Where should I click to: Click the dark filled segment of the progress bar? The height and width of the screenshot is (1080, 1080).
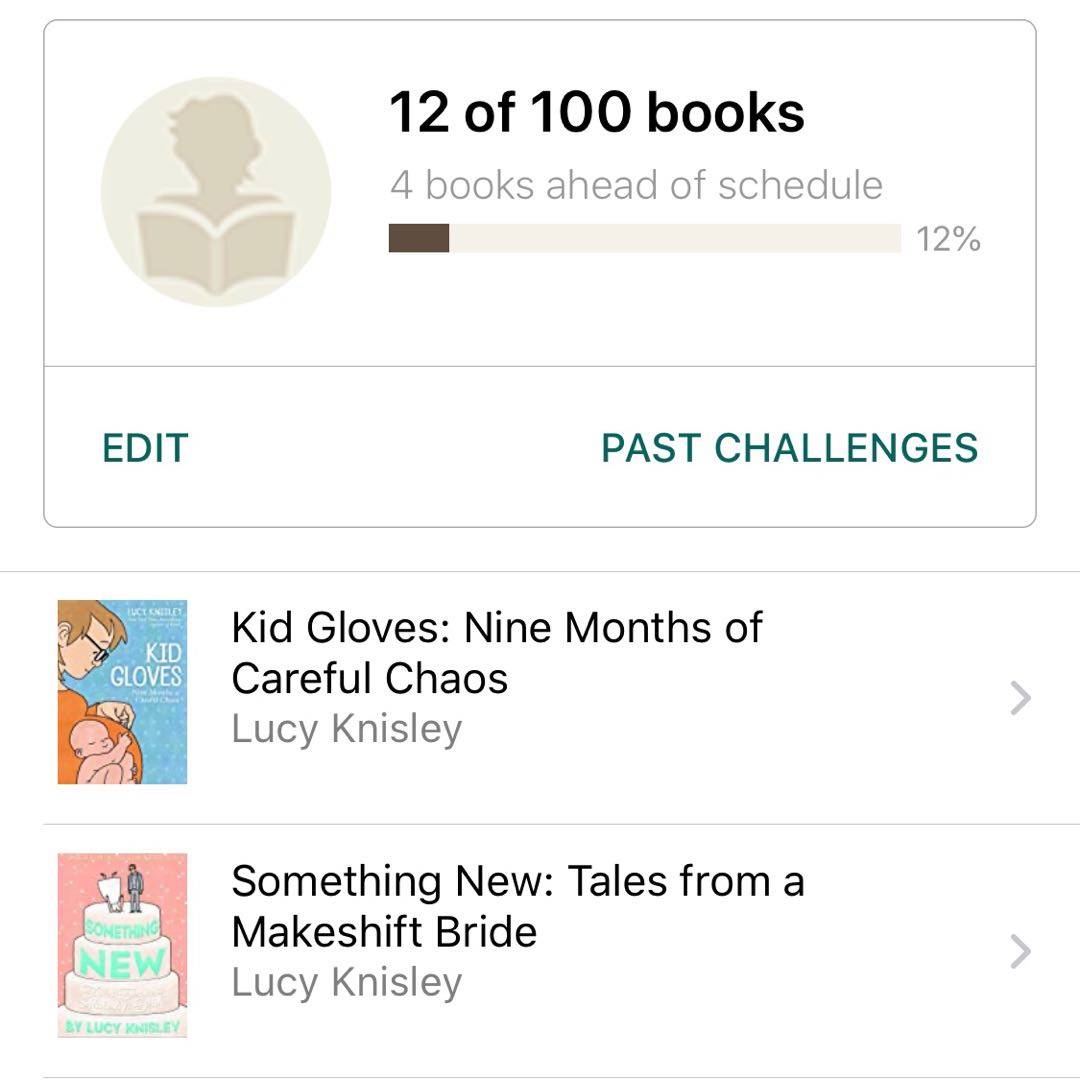click(x=419, y=239)
